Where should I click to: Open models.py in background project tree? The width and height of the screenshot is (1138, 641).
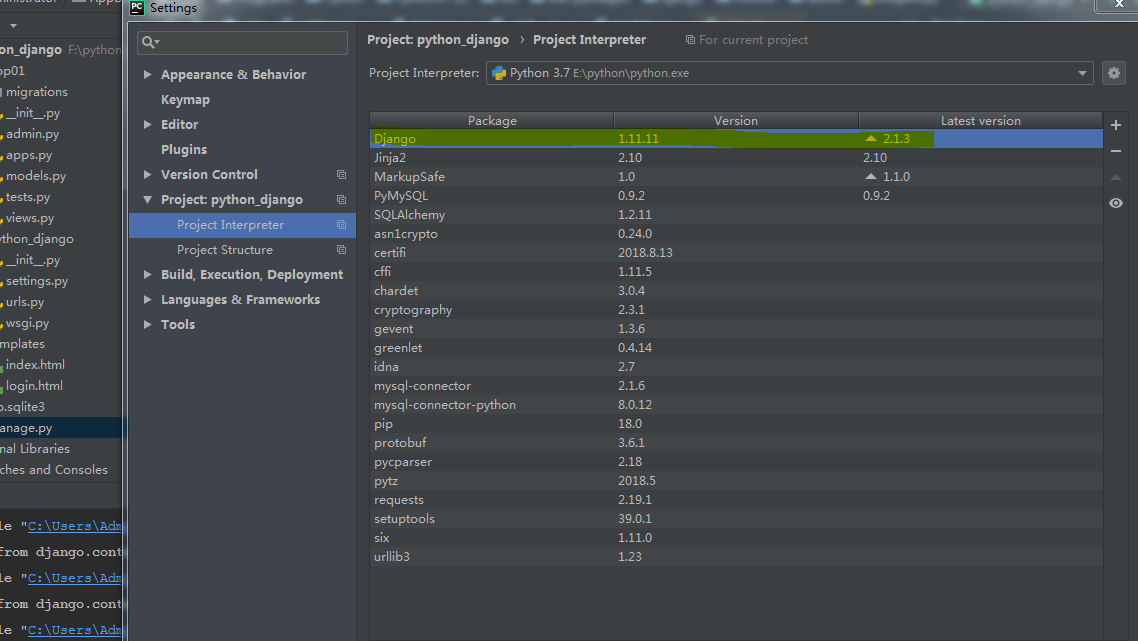click(36, 176)
